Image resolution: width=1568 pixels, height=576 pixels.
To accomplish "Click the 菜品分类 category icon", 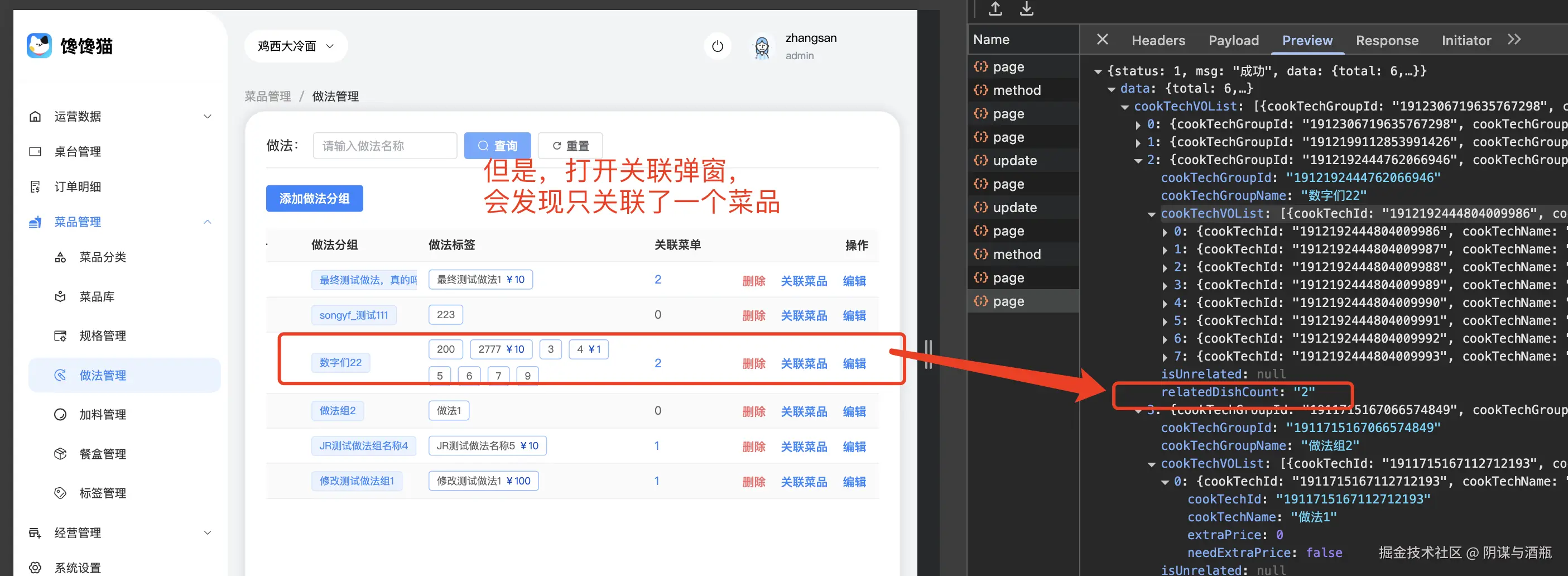I will click(x=60, y=257).
